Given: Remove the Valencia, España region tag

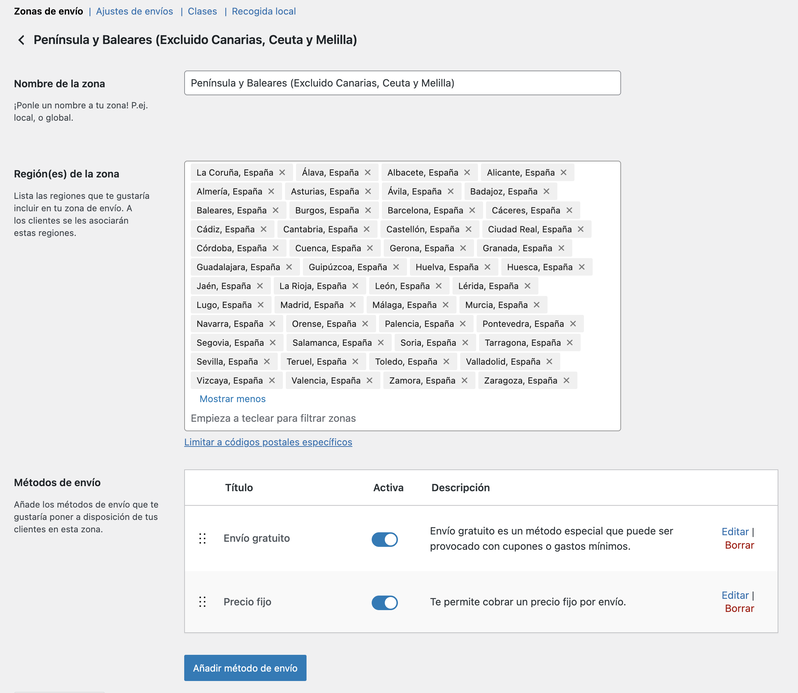Looking at the screenshot, I should (x=369, y=380).
